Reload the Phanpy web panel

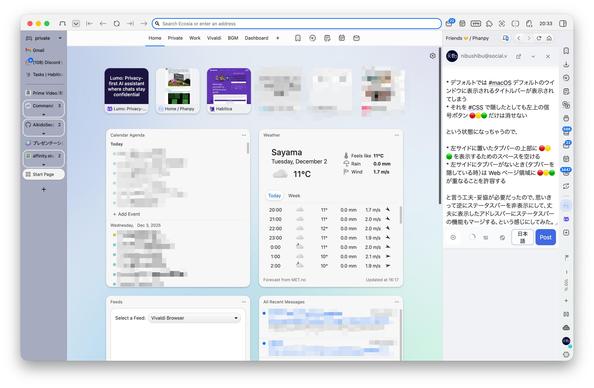point(539,38)
